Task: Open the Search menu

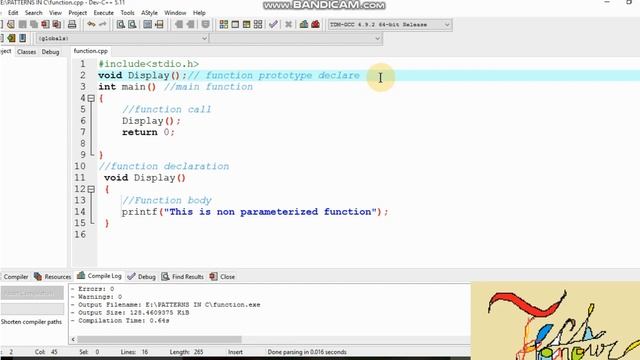Action: [x=33, y=13]
